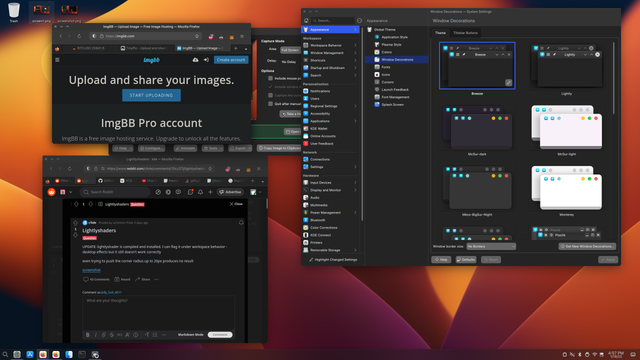
Task: Switch to Markdown Mode in comment editor
Action: click(x=191, y=335)
